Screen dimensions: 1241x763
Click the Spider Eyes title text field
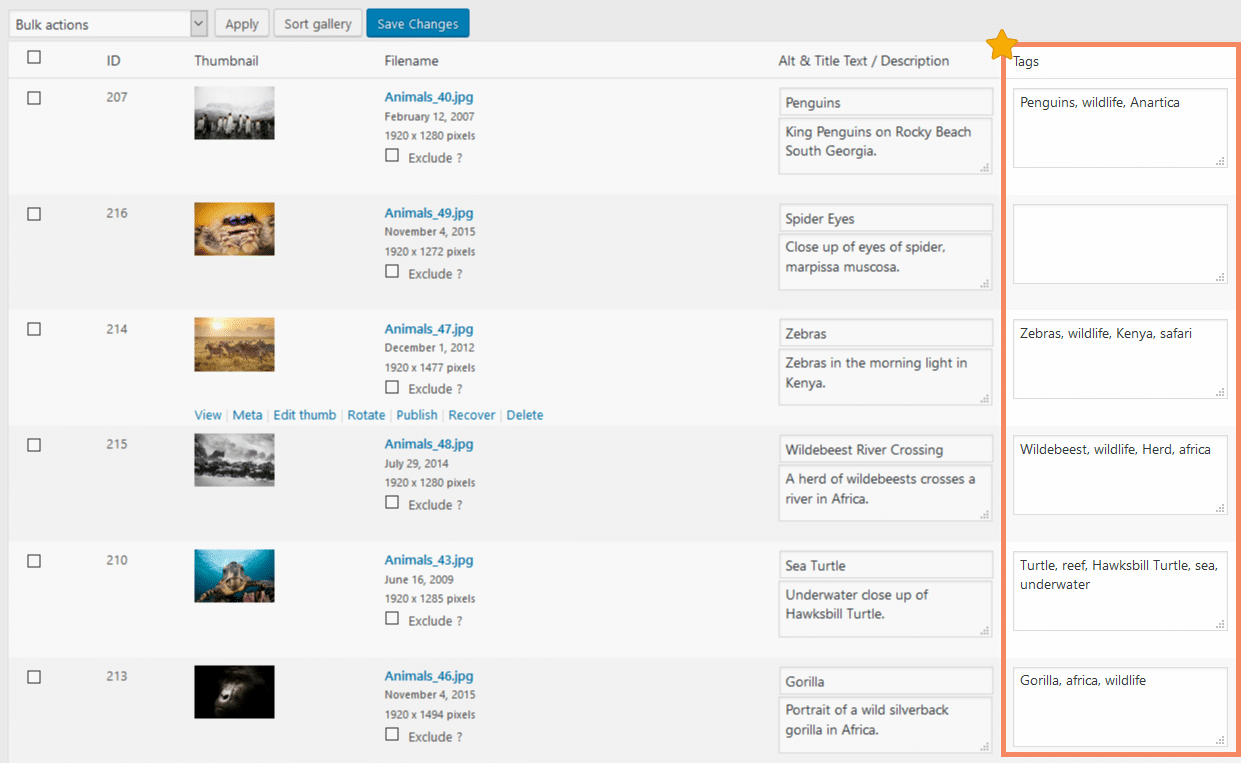pos(886,219)
